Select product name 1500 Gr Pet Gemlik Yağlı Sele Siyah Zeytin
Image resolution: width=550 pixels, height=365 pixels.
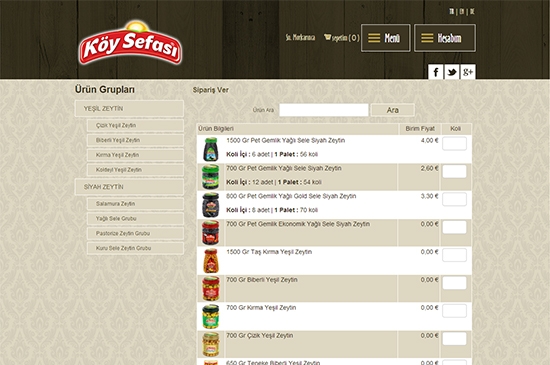click(x=286, y=140)
